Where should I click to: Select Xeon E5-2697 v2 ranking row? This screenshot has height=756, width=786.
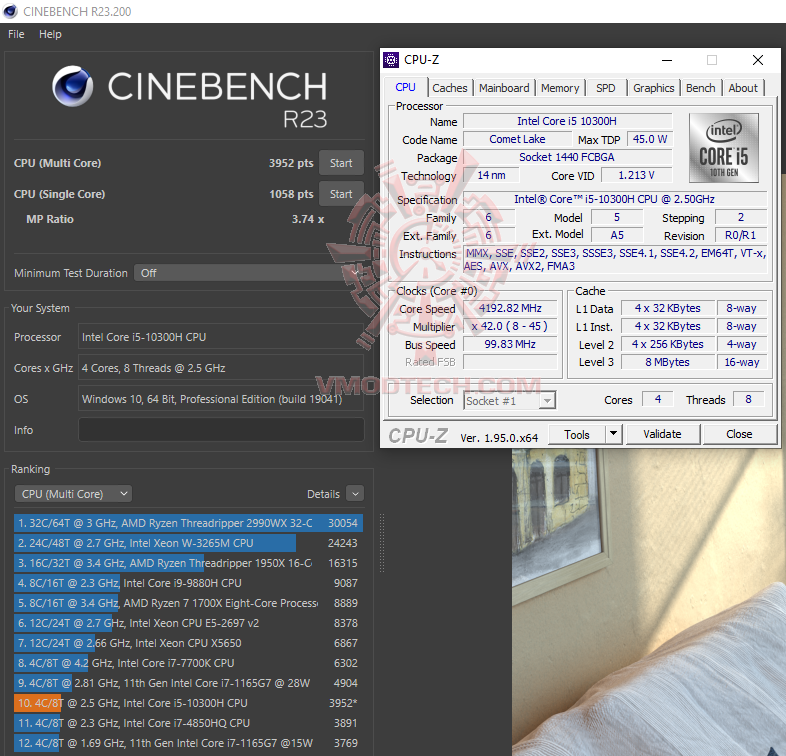point(188,623)
